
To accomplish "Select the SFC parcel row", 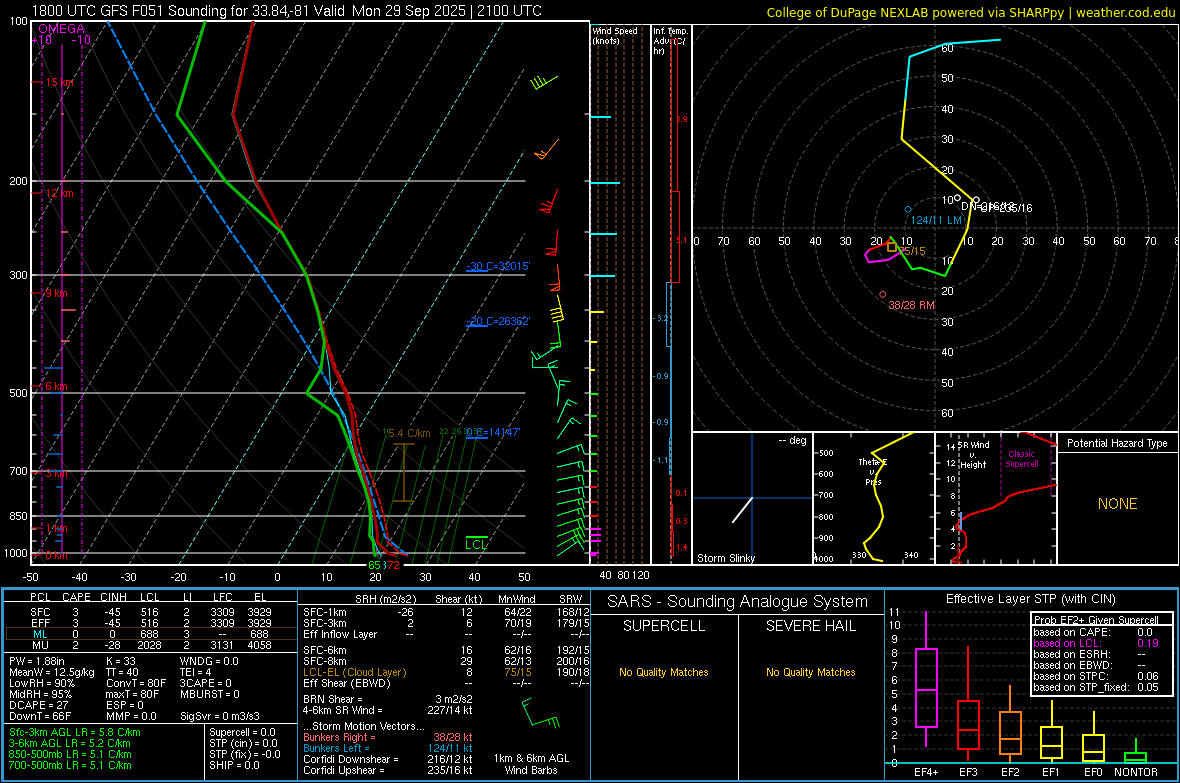I will coord(150,612).
